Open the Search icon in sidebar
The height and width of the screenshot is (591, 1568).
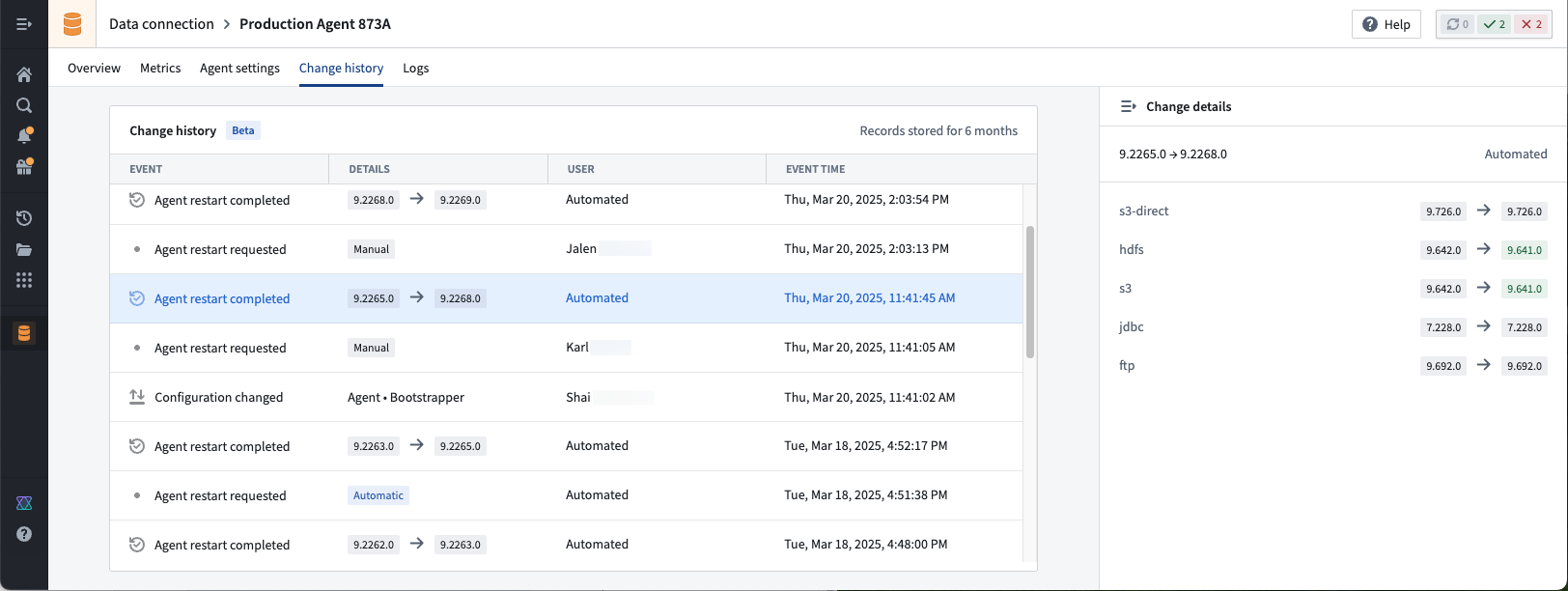pyautogui.click(x=24, y=105)
